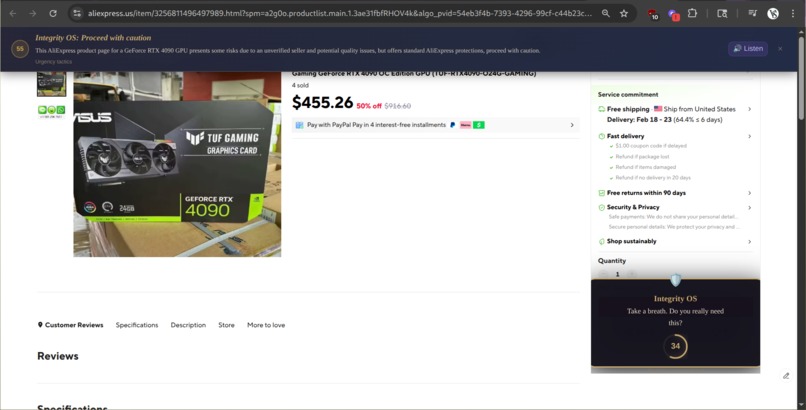Viewport: 806px width, 410px height.
Task: Open the media controls icon
Action: tap(753, 13)
